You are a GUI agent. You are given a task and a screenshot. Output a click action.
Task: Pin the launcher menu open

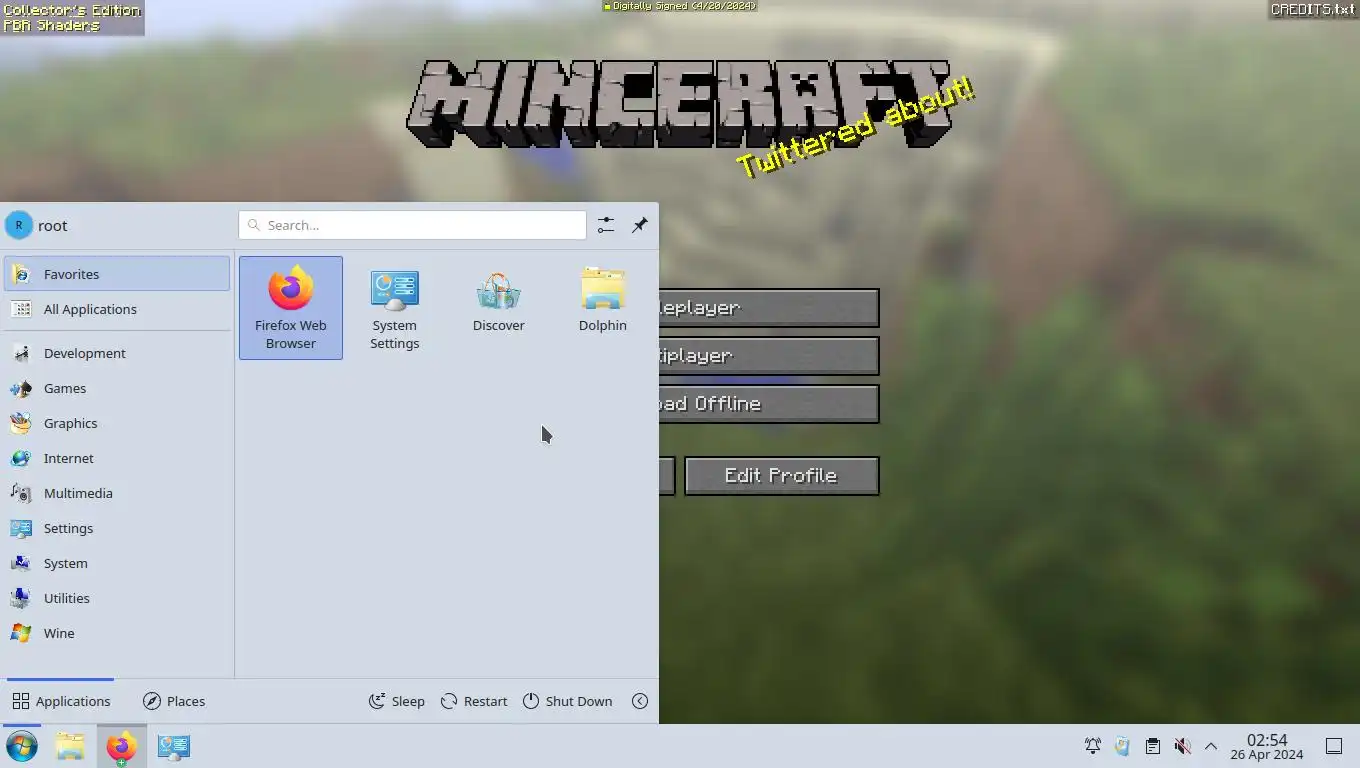tap(640, 225)
